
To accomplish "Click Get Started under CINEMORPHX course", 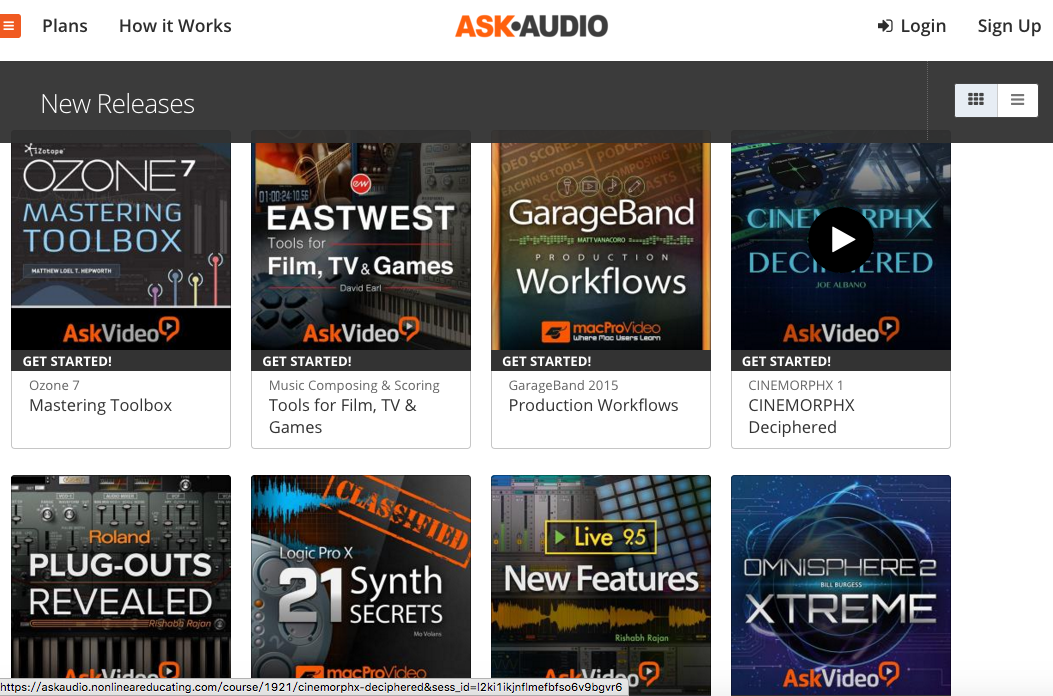I will click(x=786, y=361).
